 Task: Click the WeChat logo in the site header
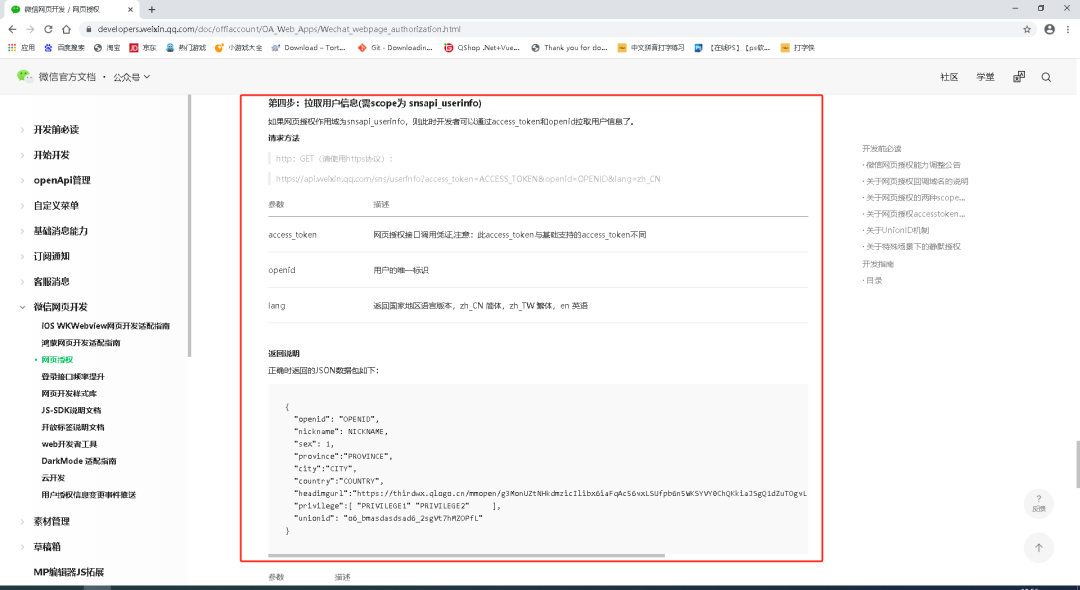tap(24, 76)
